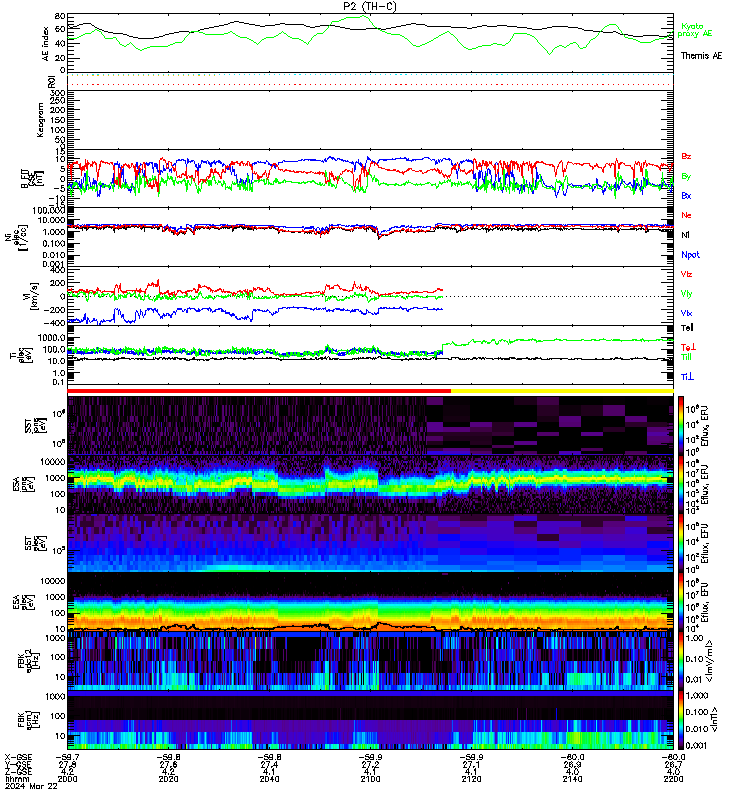Select the blue Npot legend label
Viewport: 750px width, 800px height.
pos(690,255)
